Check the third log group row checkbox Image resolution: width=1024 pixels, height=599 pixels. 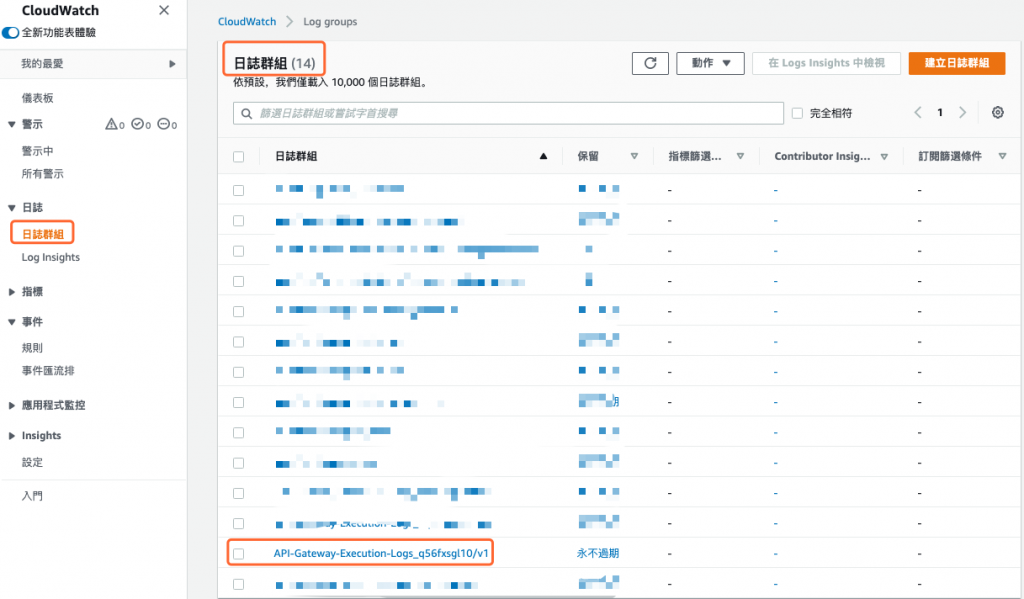(238, 251)
